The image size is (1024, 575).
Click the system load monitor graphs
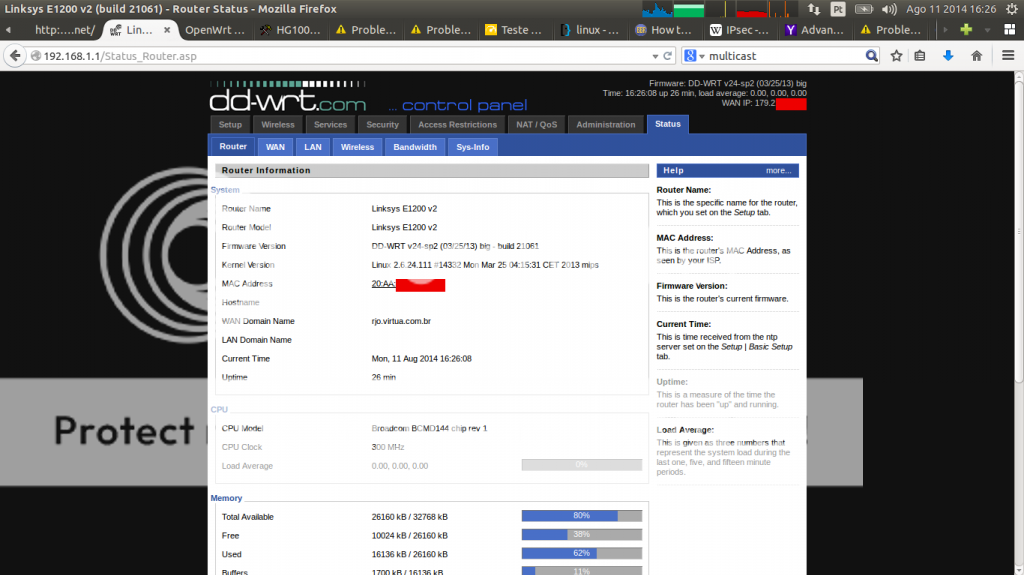coord(720,9)
